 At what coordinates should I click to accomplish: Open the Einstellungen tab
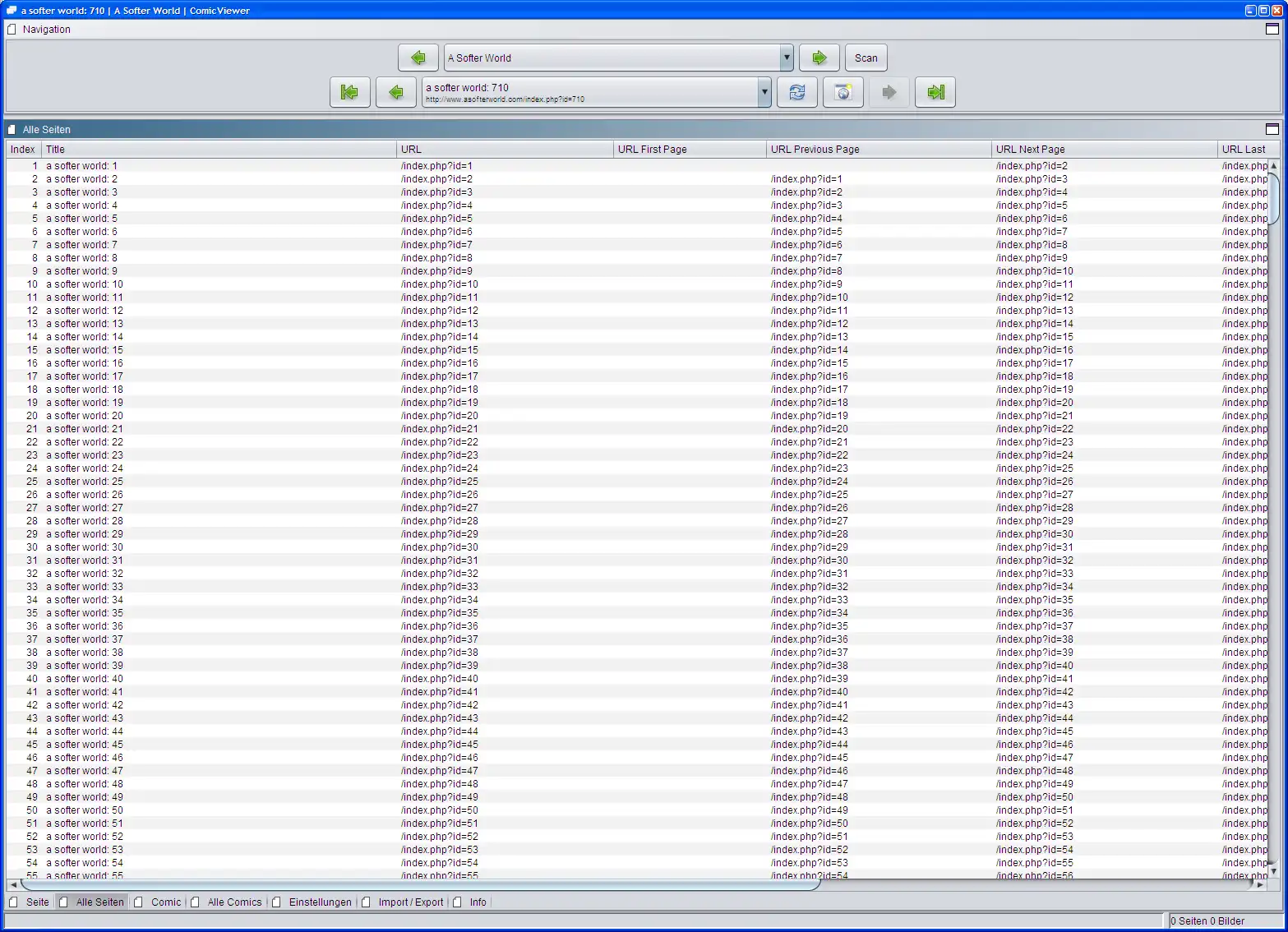coord(312,902)
